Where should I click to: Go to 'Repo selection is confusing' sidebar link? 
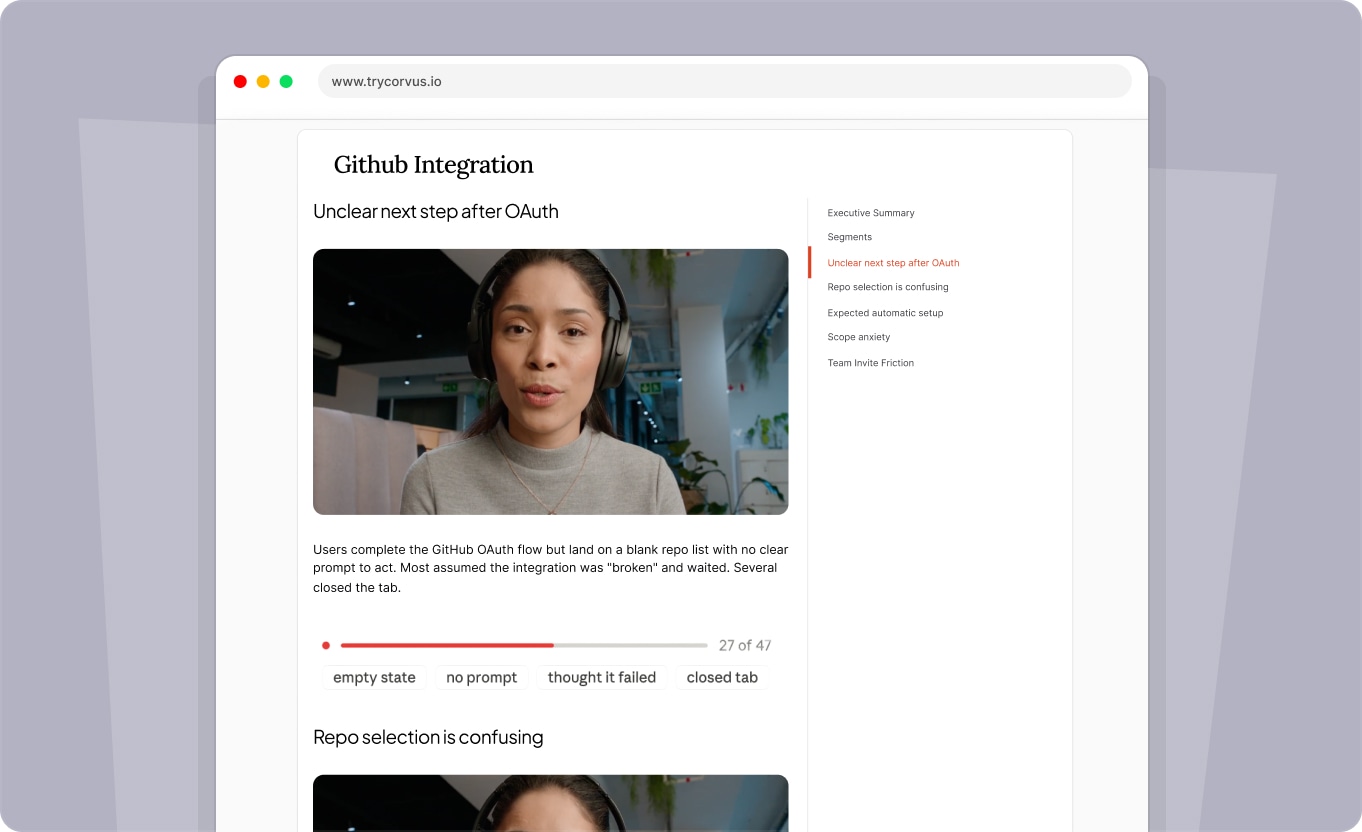pyautogui.click(x=887, y=287)
